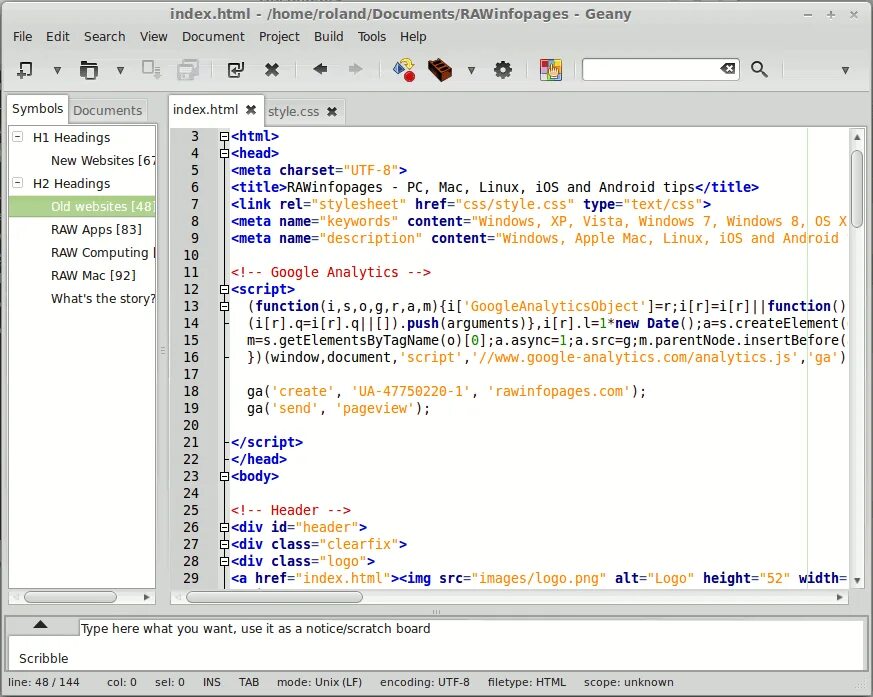Viewport: 873px width, 697px height.
Task: Click the Compile toolbar icon
Action: [404, 70]
